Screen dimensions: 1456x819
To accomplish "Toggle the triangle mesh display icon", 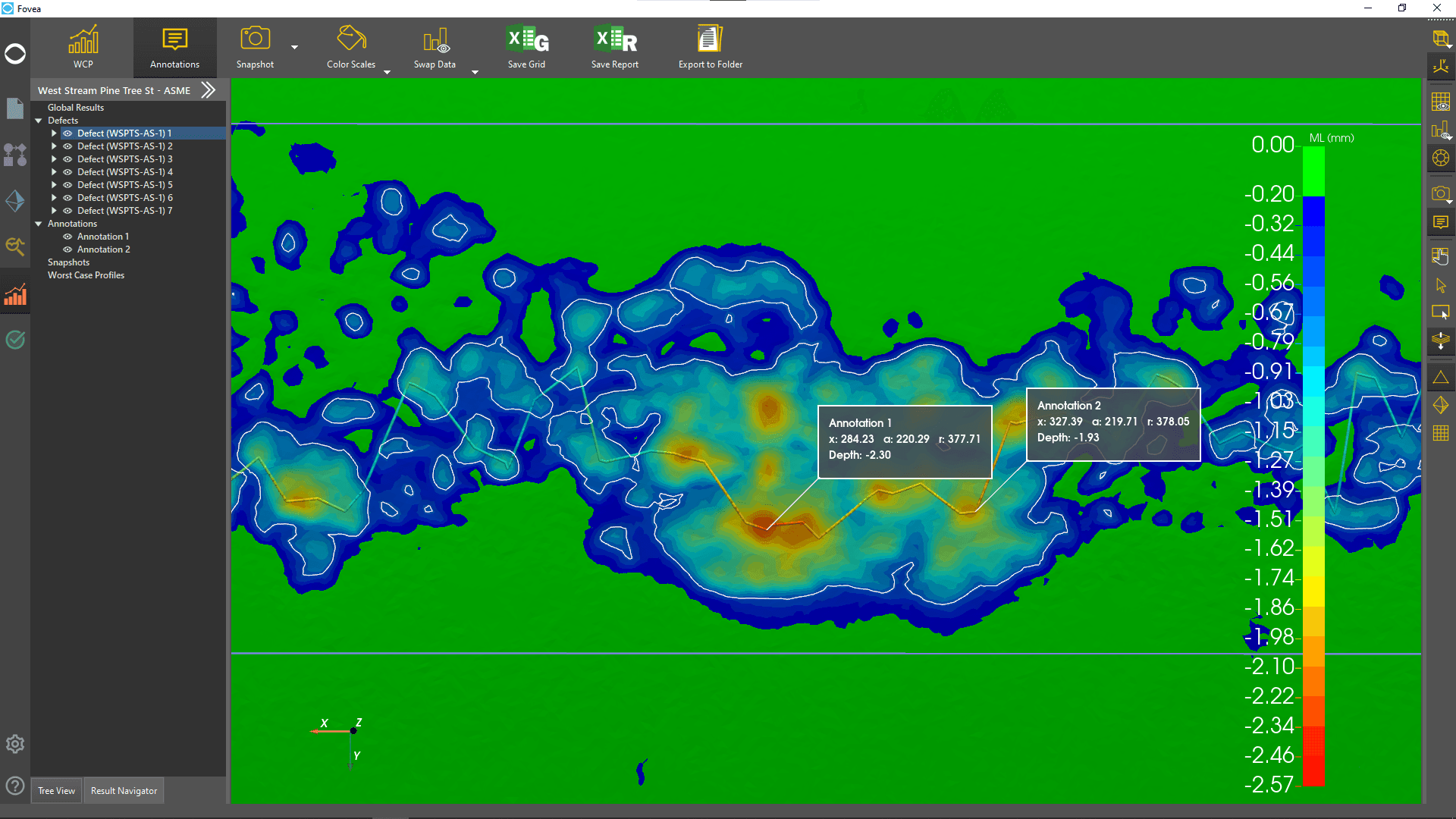I will [x=1441, y=377].
